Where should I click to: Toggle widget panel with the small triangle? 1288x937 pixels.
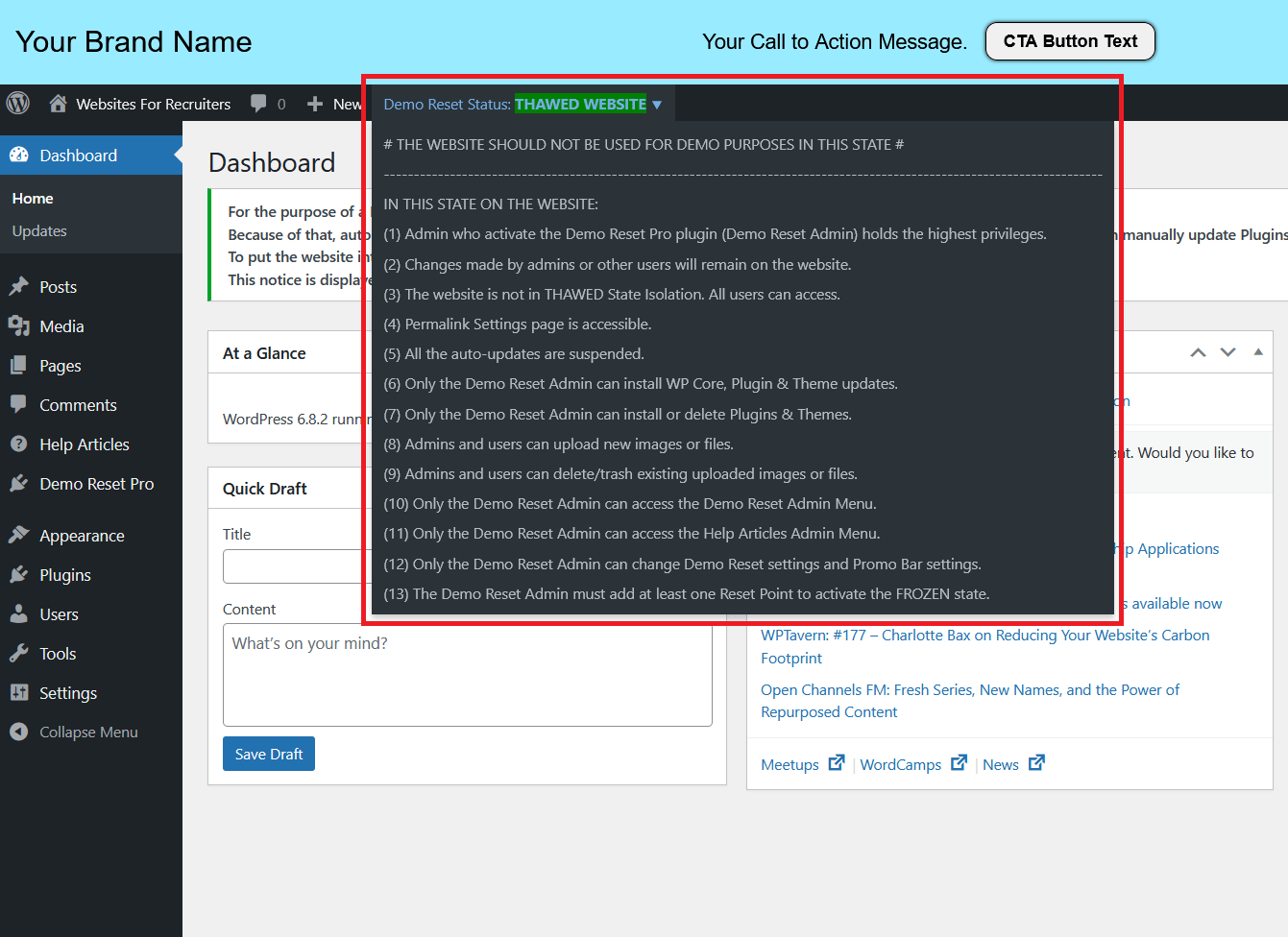pos(1258,352)
